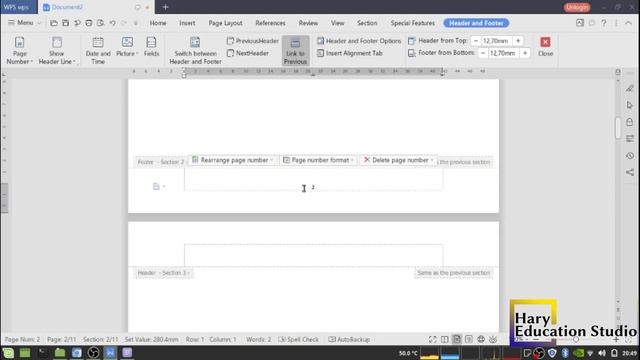This screenshot has width=640, height=360.
Task: Open the View tab
Action: tap(338, 23)
